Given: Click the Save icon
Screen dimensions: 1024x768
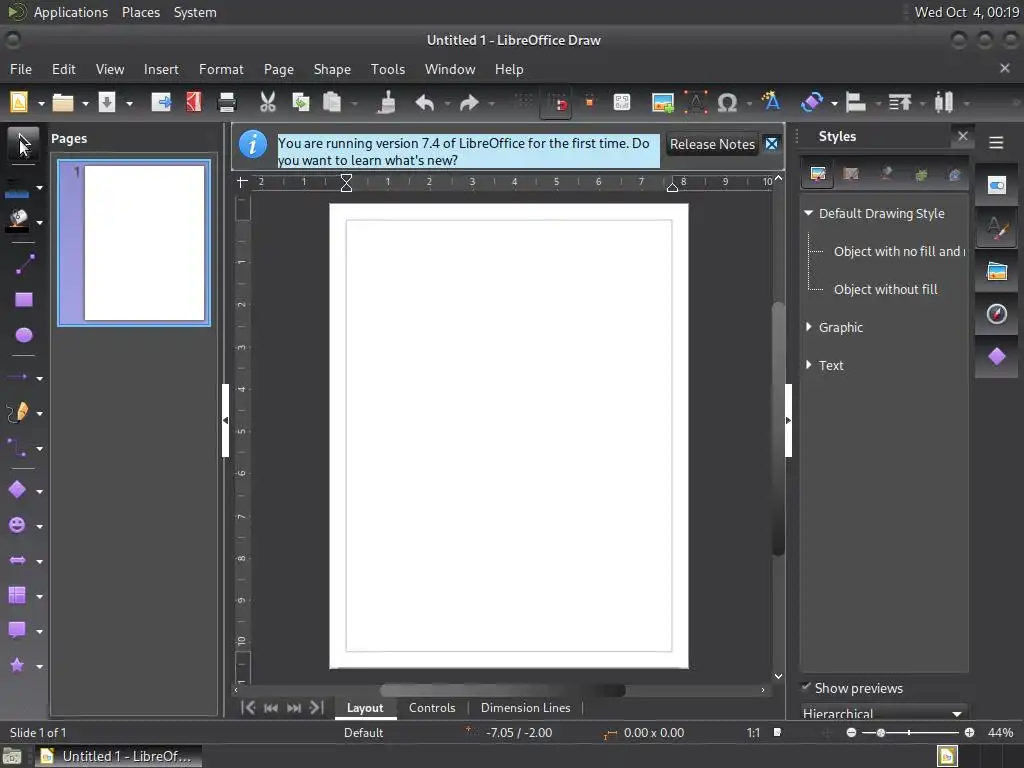Looking at the screenshot, I should (107, 103).
